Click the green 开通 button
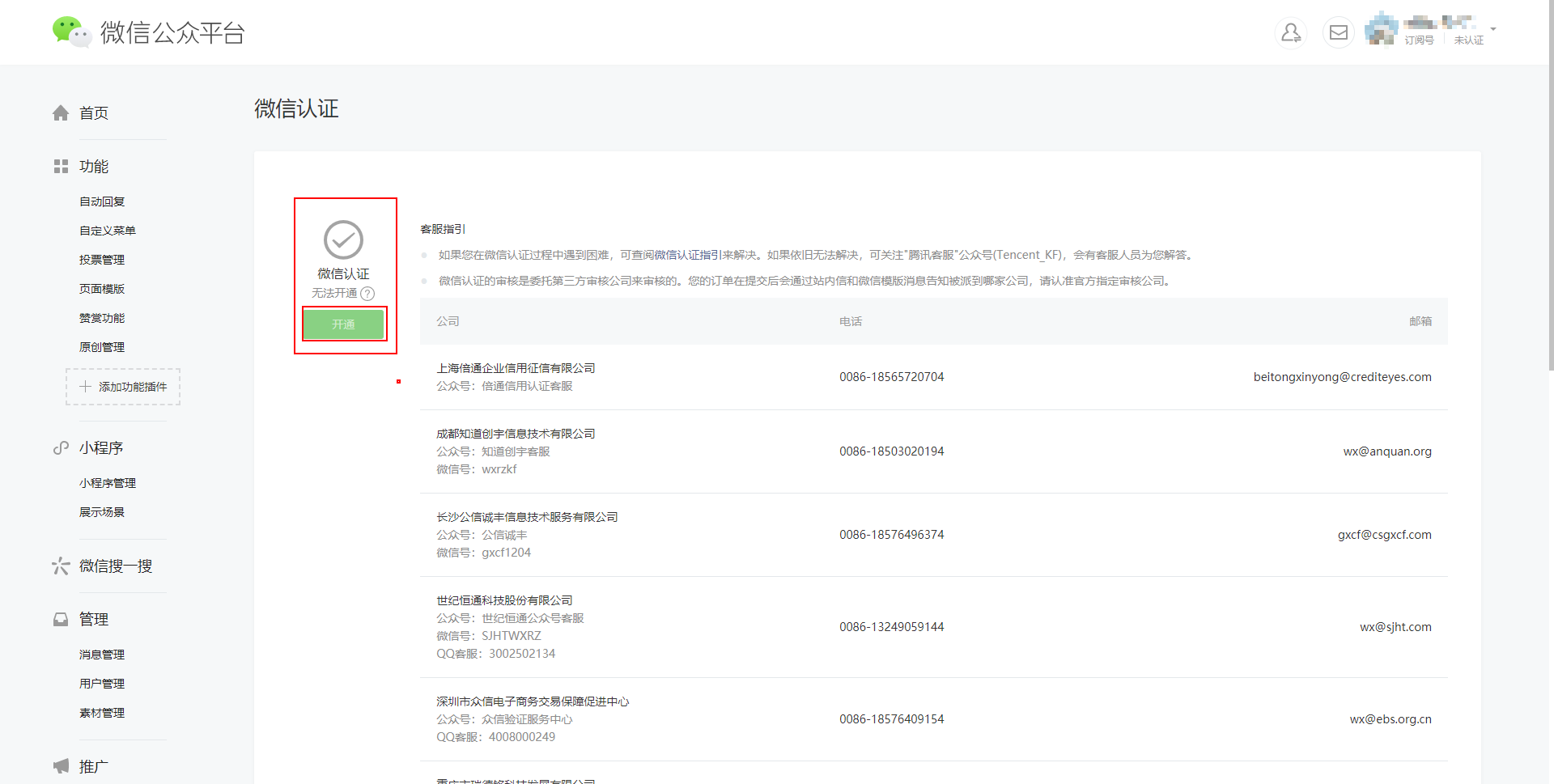Screen dimensions: 1554x784 pyautogui.click(x=343, y=324)
